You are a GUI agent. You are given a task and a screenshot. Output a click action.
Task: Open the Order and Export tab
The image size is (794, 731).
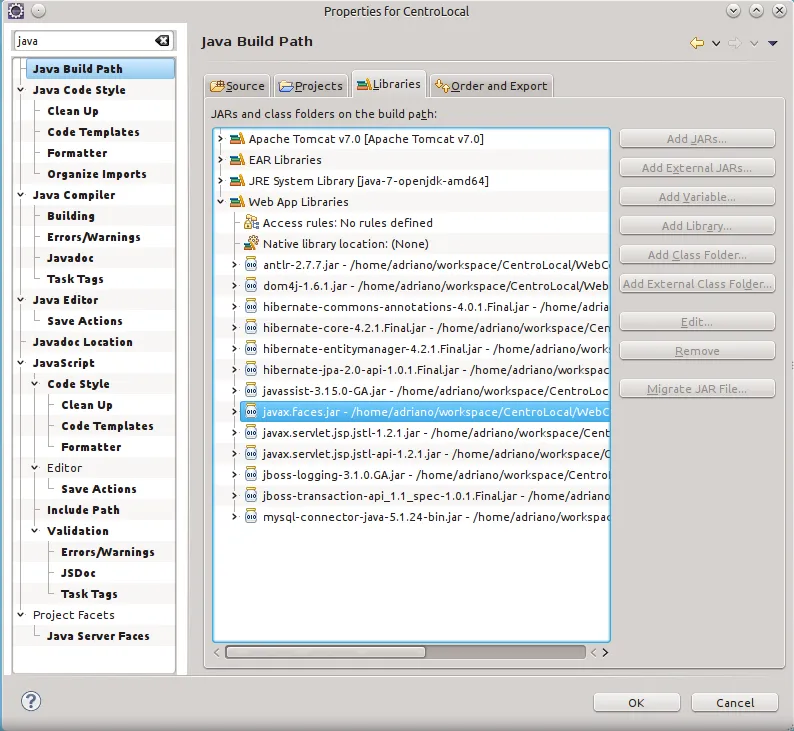[x=490, y=86]
